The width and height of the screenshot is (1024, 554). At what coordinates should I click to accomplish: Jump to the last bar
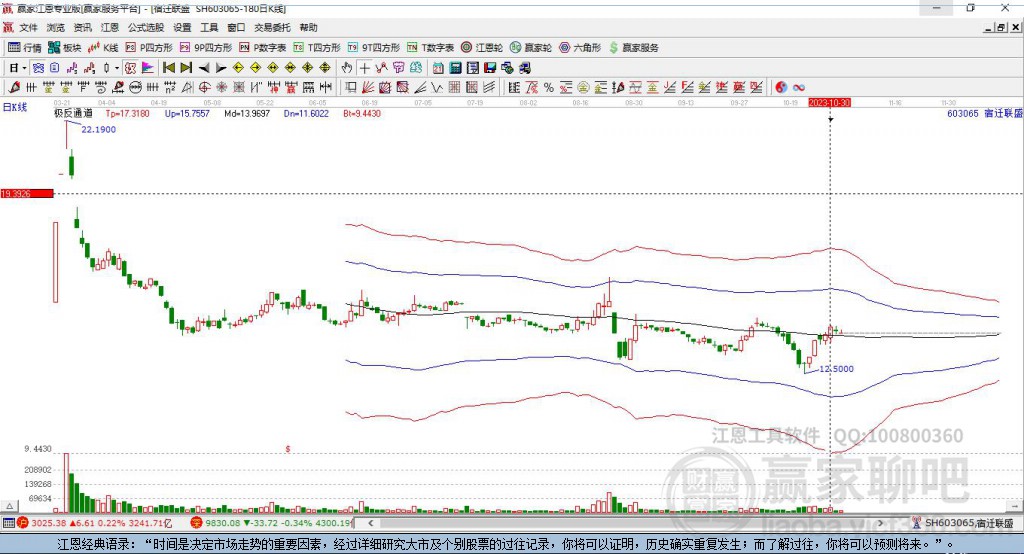186,68
